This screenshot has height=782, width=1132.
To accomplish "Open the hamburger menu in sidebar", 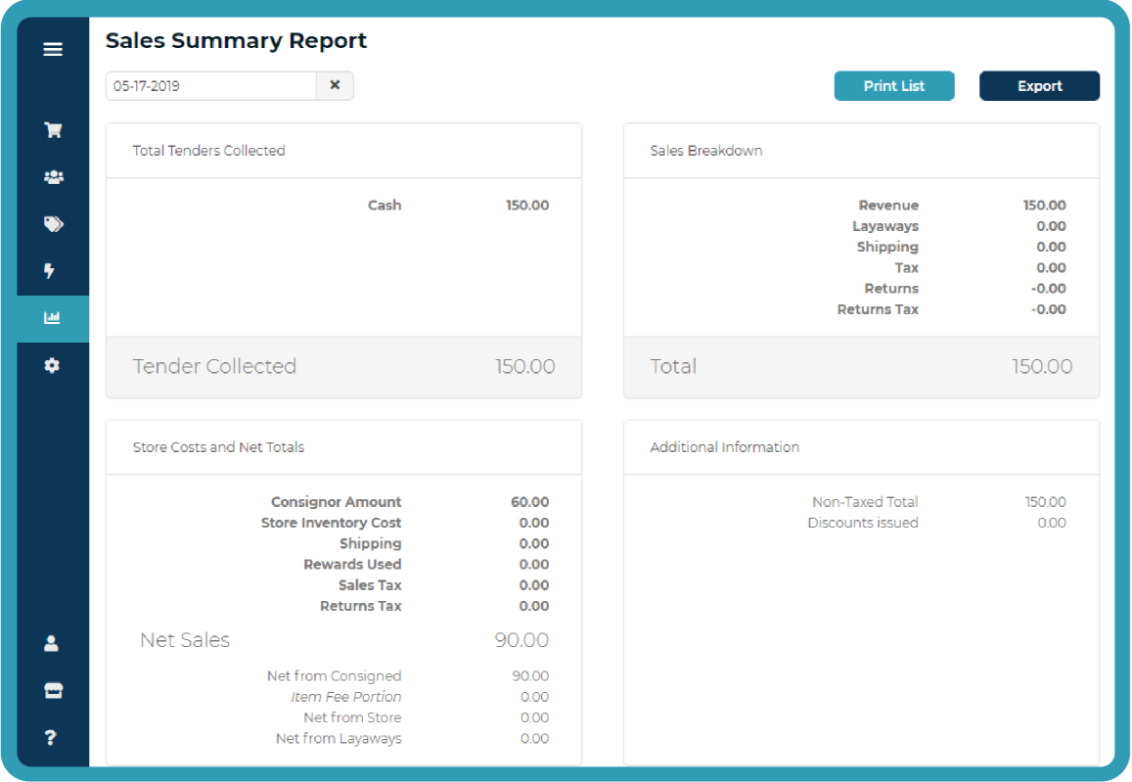I will (x=53, y=49).
